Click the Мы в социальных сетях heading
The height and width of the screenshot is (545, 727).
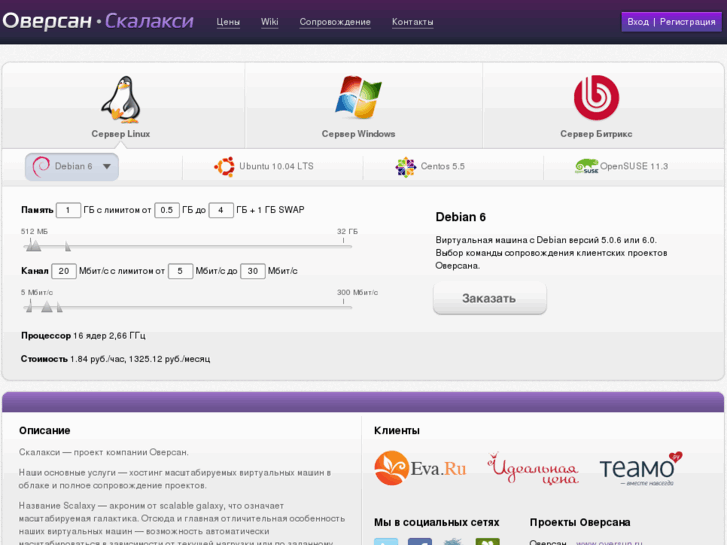[437, 522]
